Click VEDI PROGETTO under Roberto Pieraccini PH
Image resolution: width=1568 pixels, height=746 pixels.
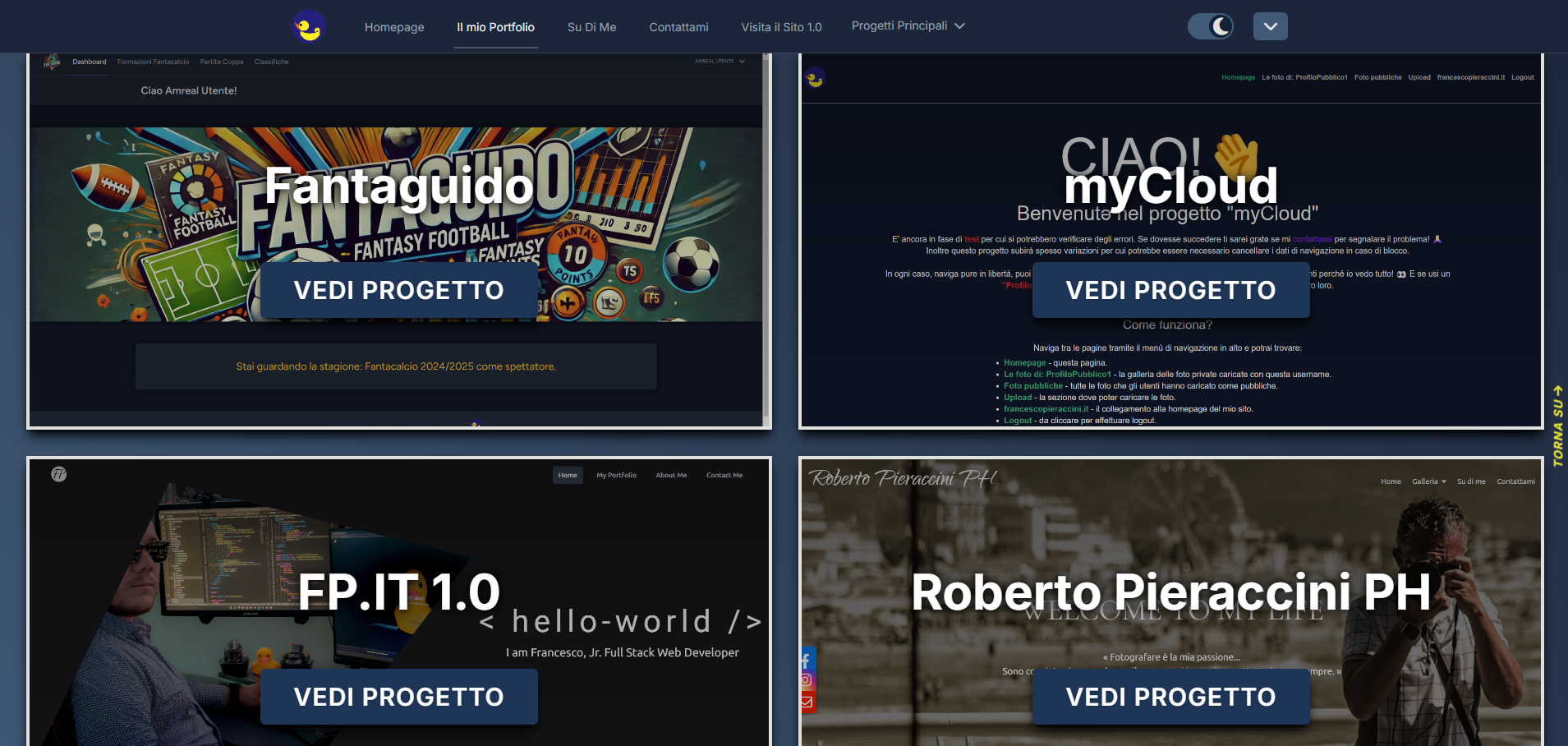1171,697
